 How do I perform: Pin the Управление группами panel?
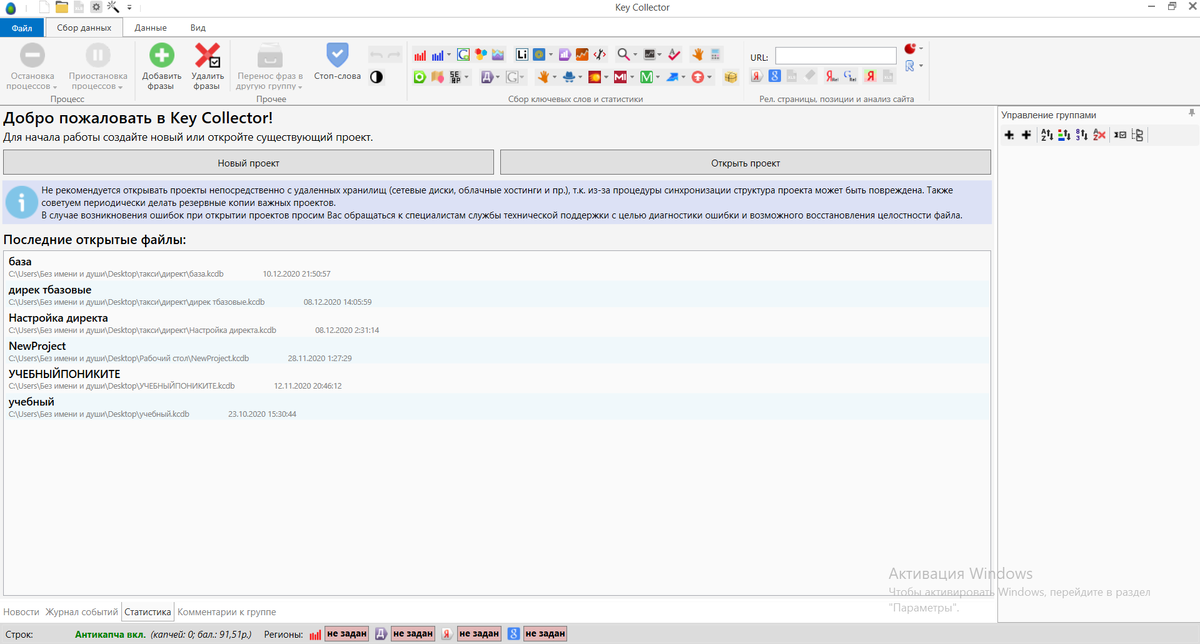(x=1191, y=114)
